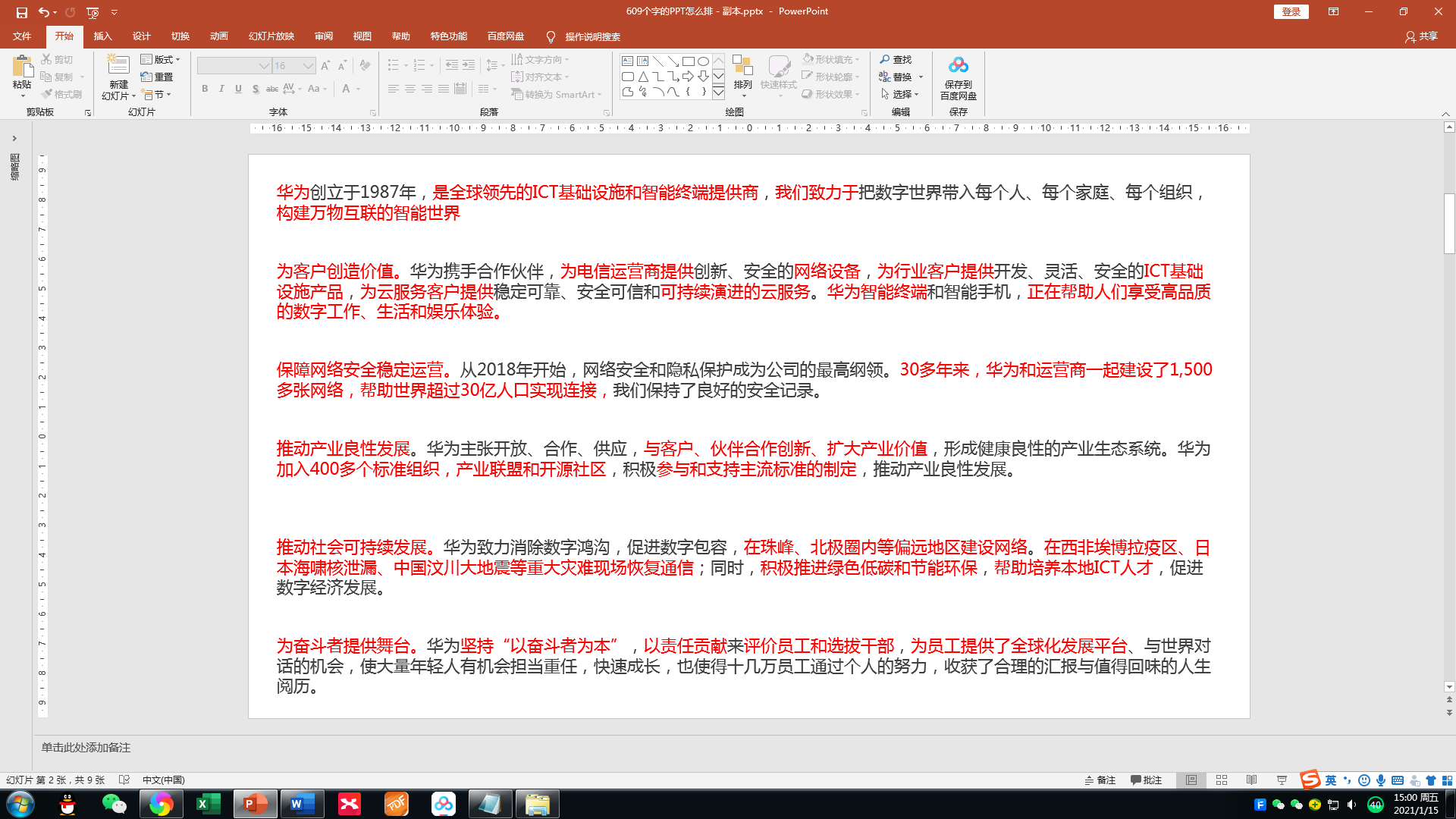This screenshot has height=819, width=1456.
Task: Click the Increase Font Size icon
Action: click(325, 66)
